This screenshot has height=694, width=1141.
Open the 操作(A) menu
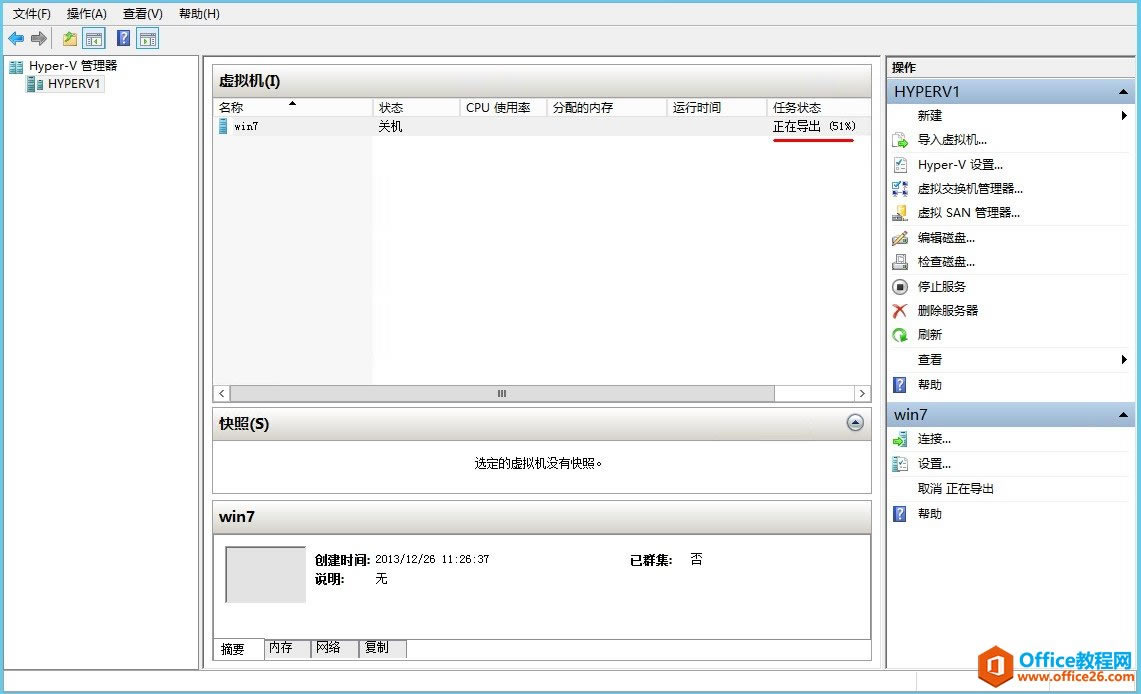(87, 14)
